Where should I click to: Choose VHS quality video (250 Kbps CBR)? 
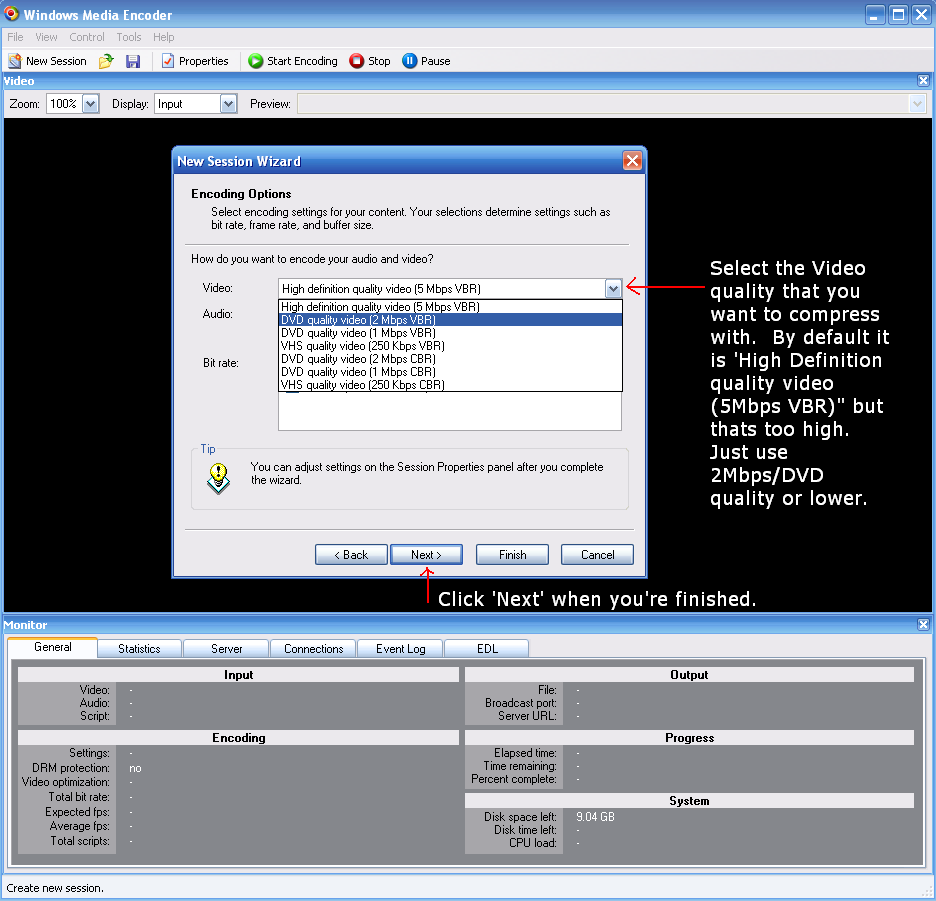pos(362,385)
